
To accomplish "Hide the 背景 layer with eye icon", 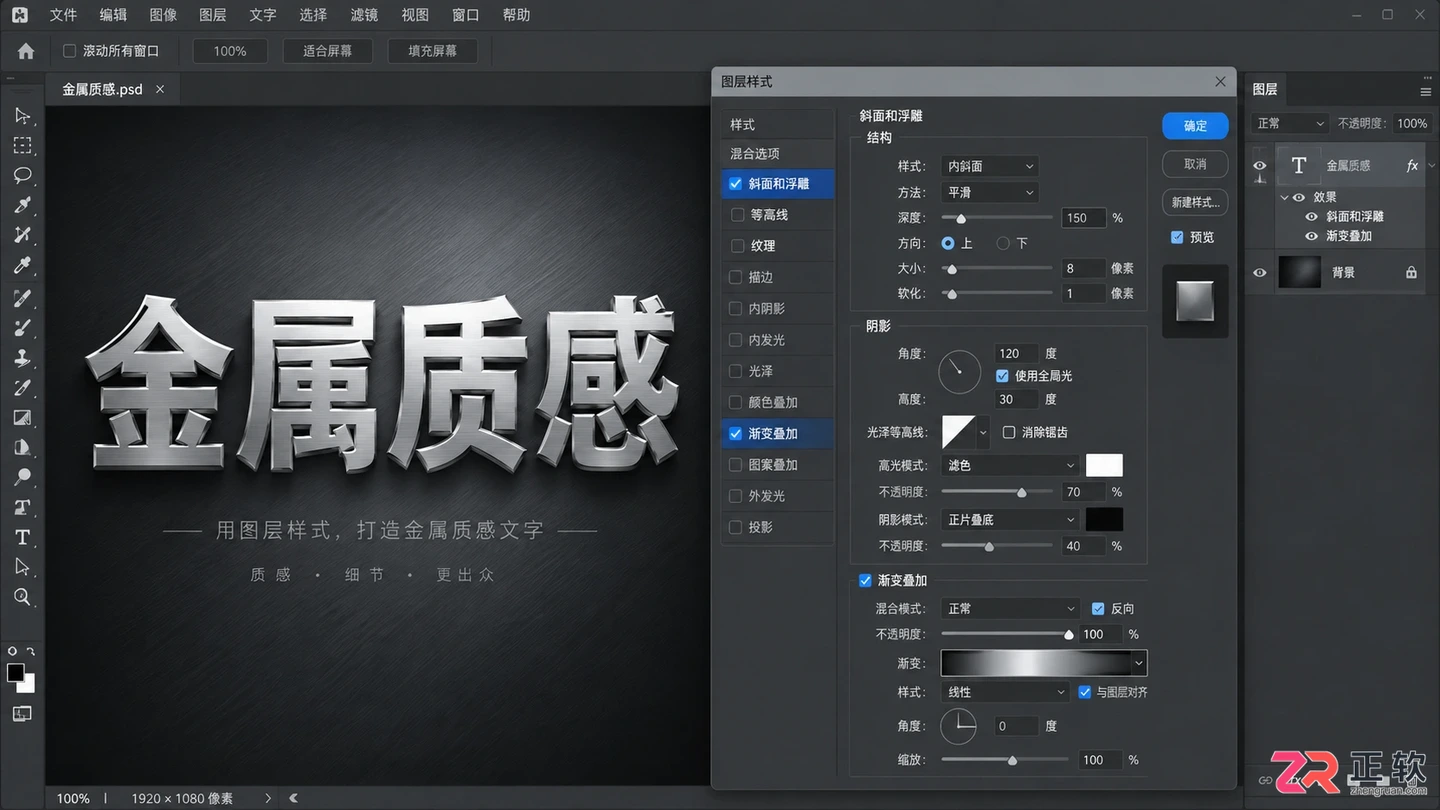I will coord(1260,272).
